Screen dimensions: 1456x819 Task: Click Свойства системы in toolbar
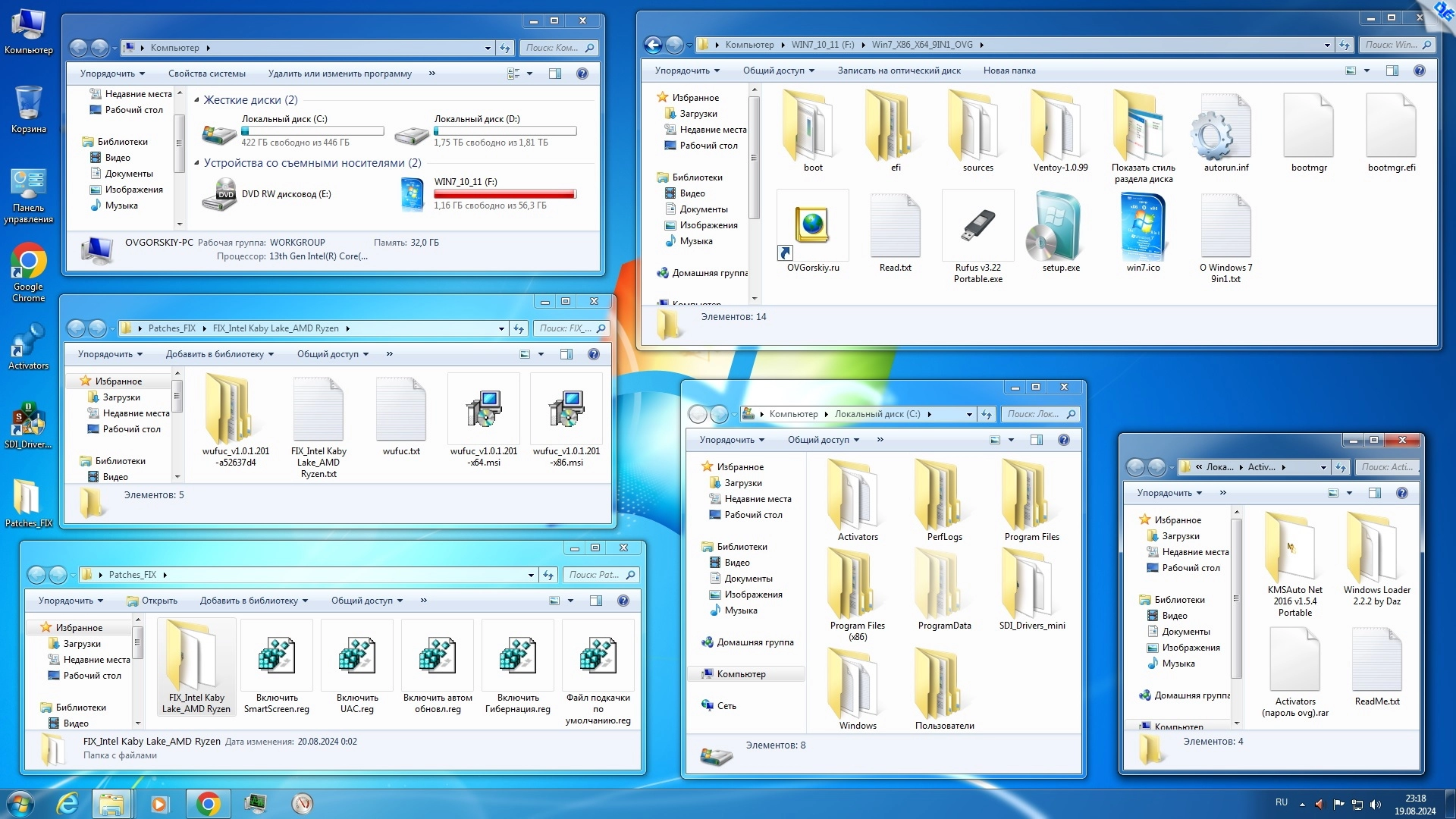point(206,74)
